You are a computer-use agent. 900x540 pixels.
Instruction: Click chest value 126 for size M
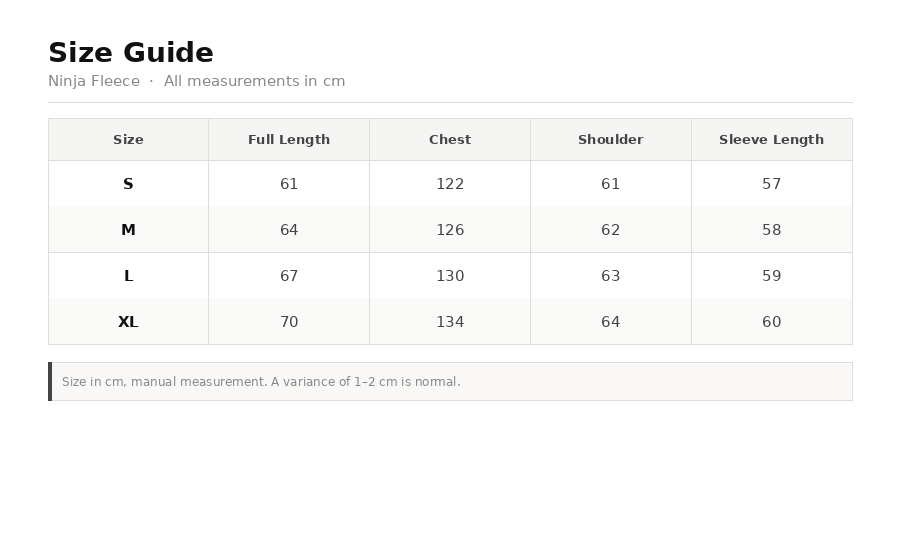(450, 230)
